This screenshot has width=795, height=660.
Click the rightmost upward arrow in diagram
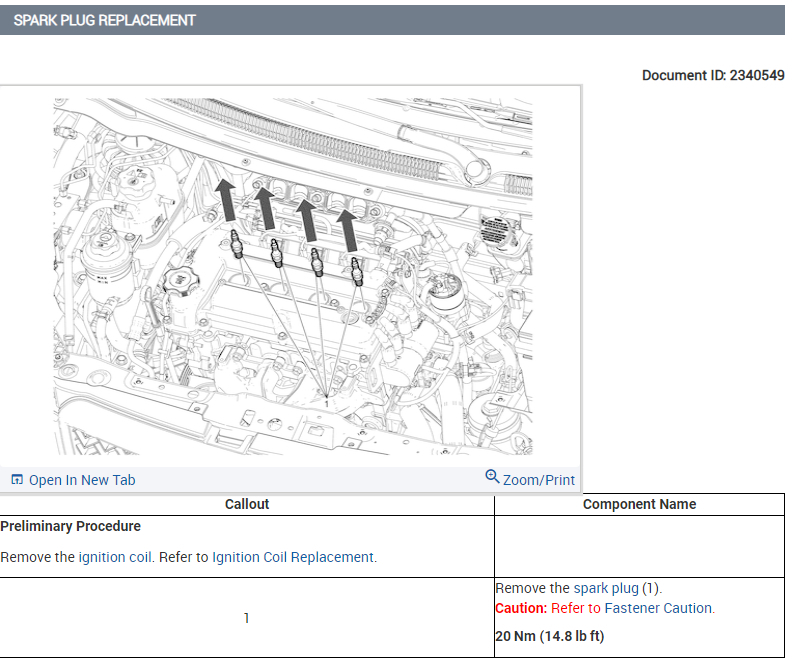point(347,229)
